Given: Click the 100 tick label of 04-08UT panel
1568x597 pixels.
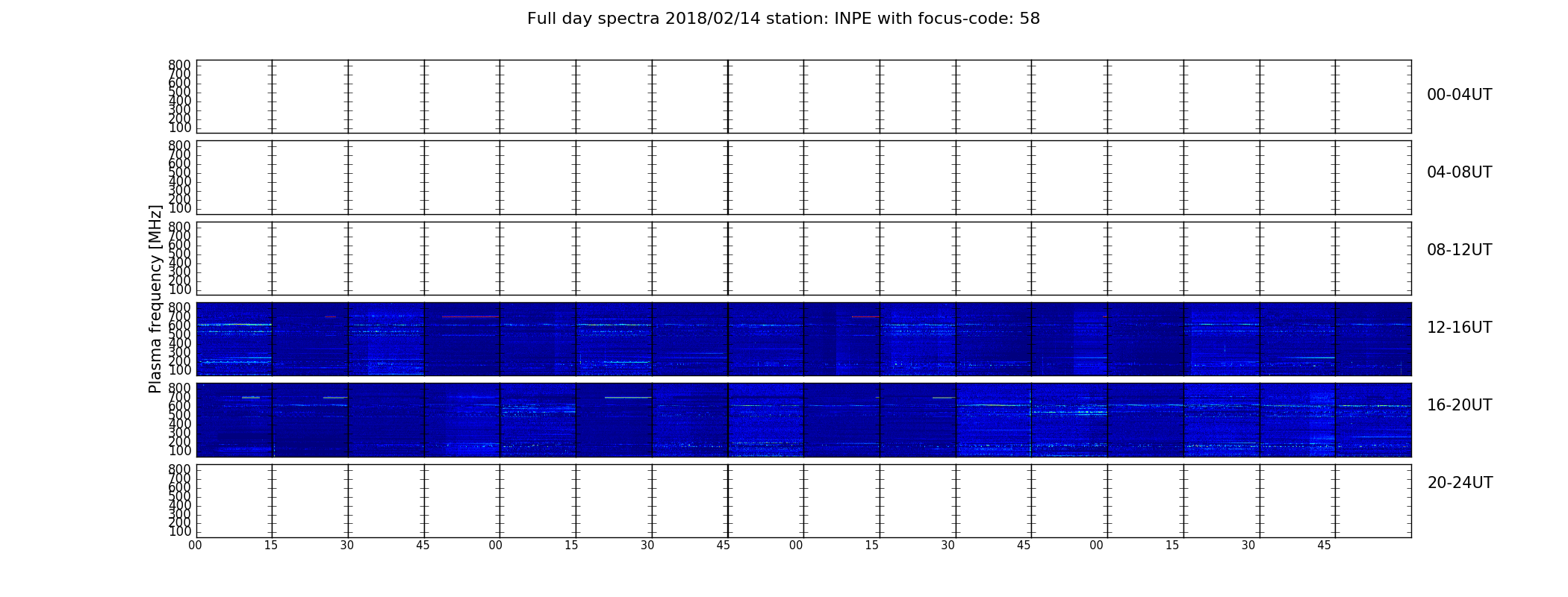Looking at the screenshot, I should pyautogui.click(x=179, y=208).
